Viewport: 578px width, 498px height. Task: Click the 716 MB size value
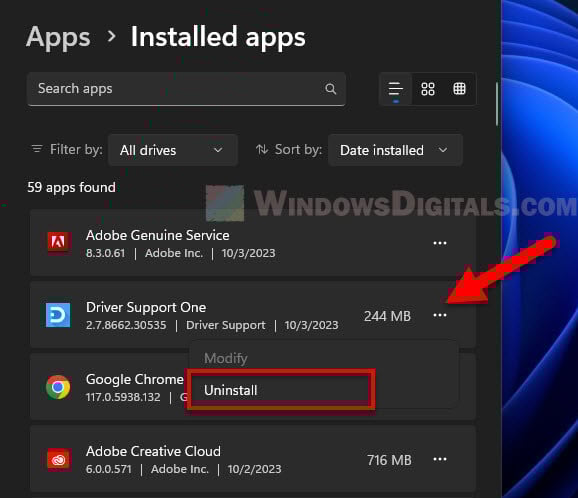point(389,460)
